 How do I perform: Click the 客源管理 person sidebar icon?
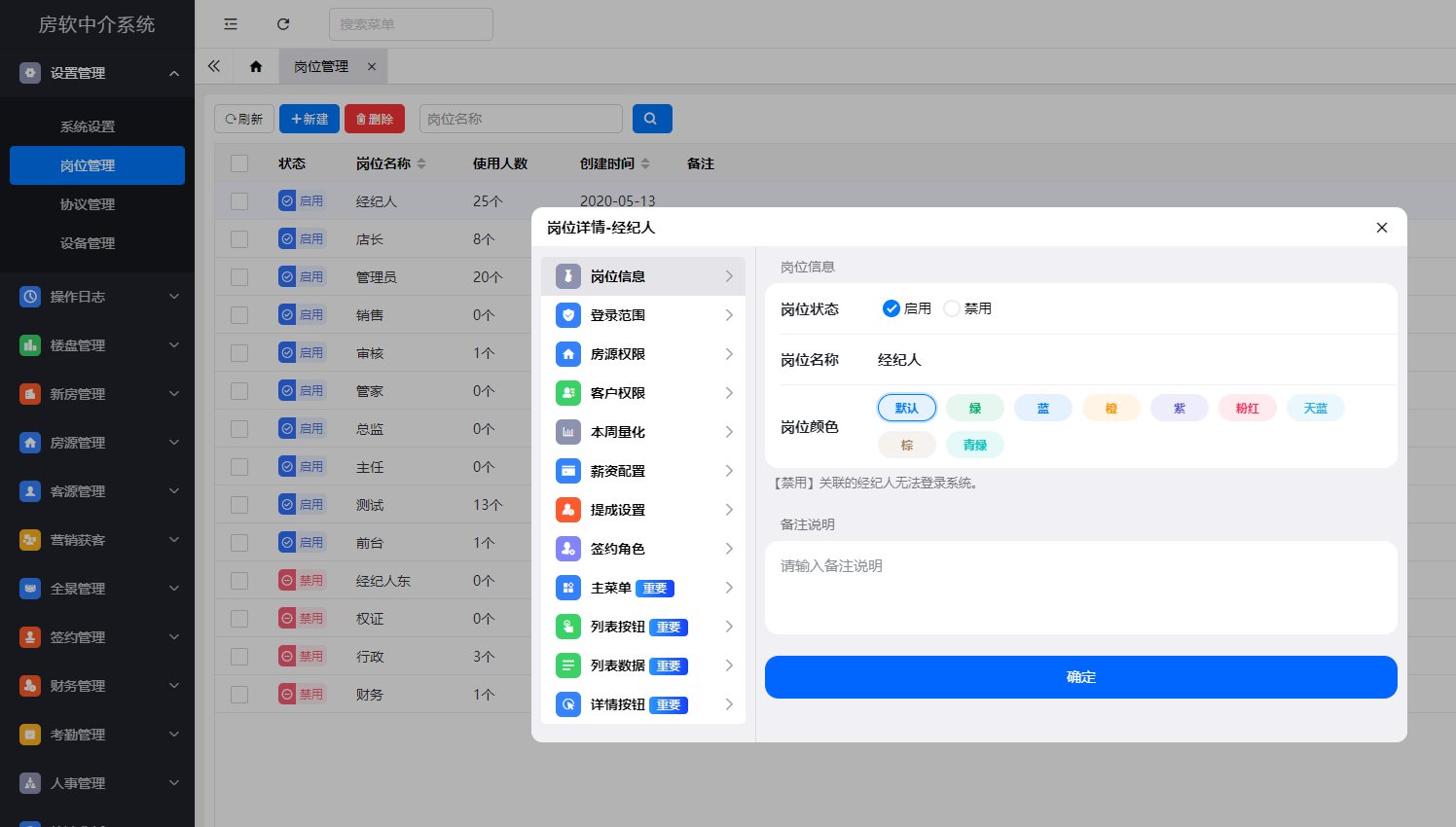pyautogui.click(x=30, y=491)
